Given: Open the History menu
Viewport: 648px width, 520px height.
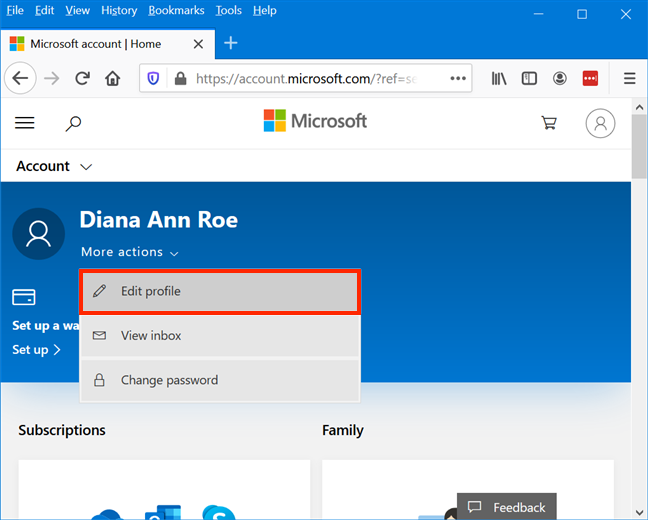Looking at the screenshot, I should [x=119, y=10].
